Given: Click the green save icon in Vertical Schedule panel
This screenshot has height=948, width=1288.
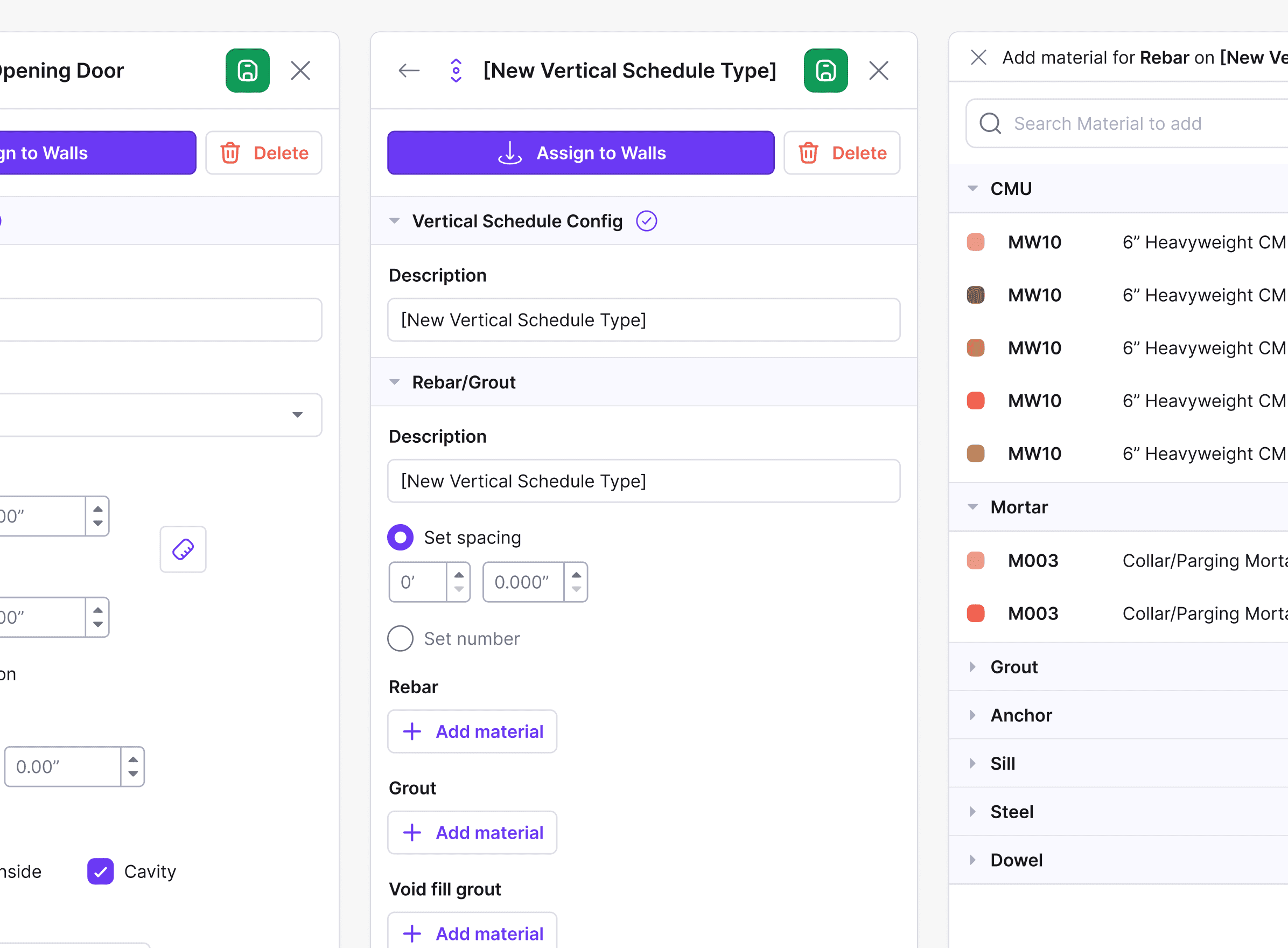Looking at the screenshot, I should click(825, 71).
